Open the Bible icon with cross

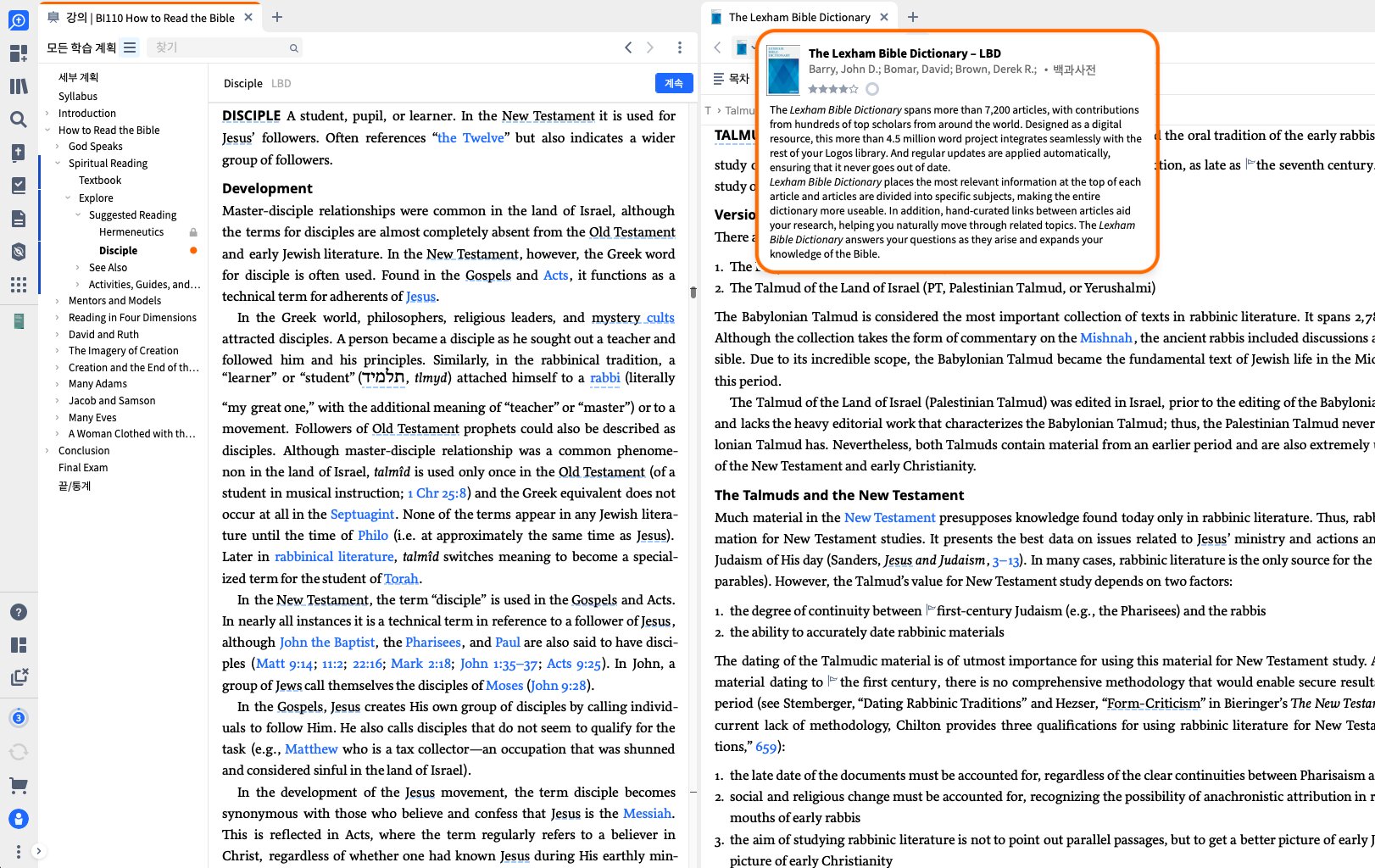coord(18,153)
